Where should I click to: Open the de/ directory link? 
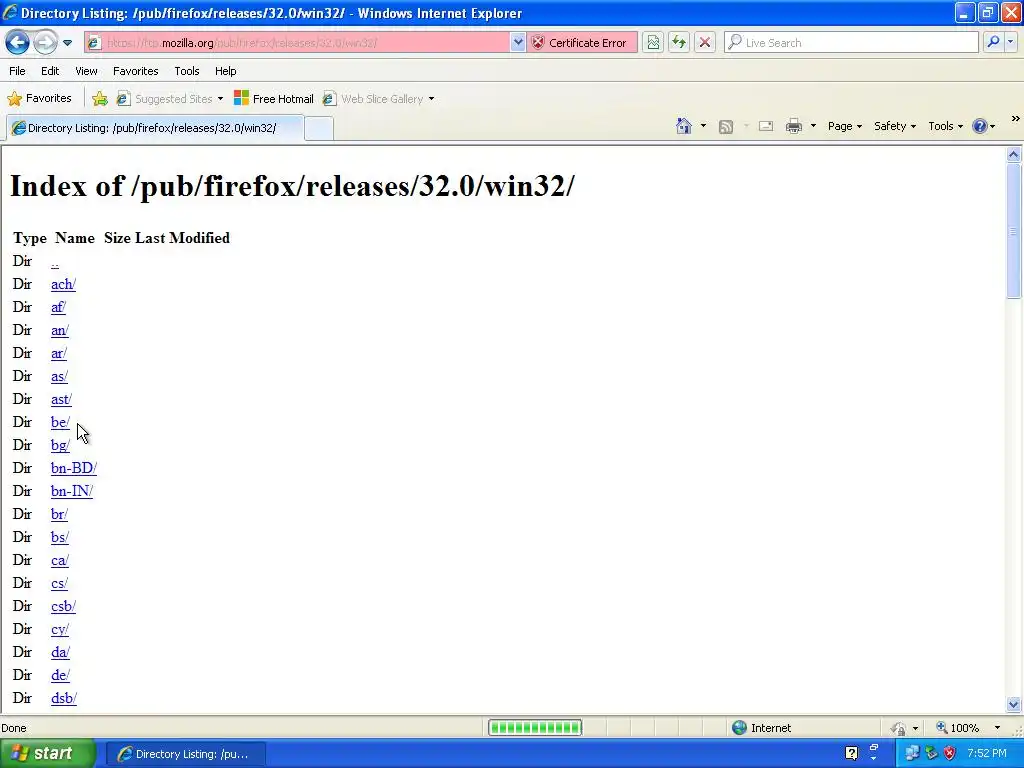[x=60, y=675]
